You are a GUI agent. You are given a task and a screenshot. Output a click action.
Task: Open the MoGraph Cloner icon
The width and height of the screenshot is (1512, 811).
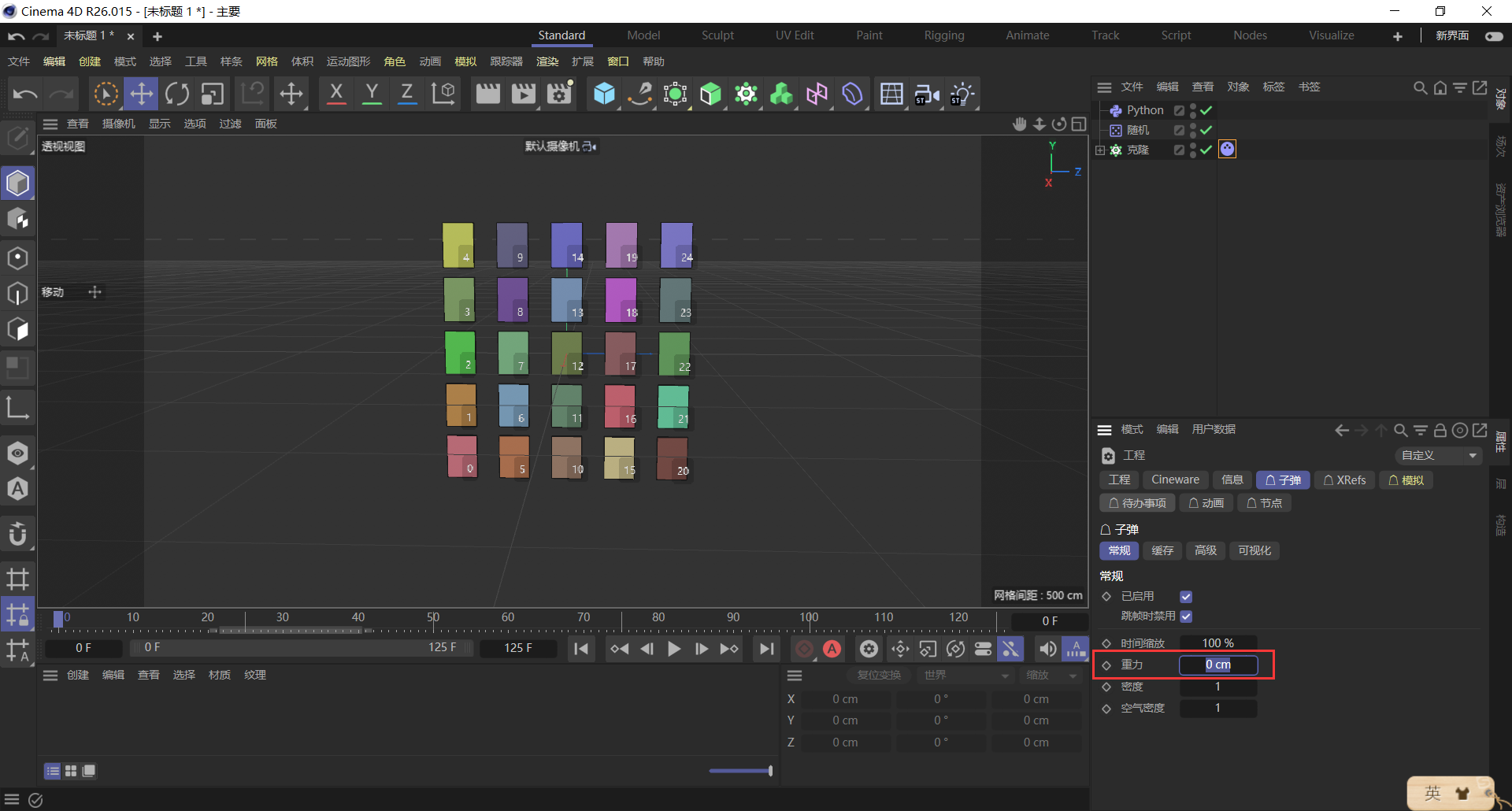click(x=746, y=94)
